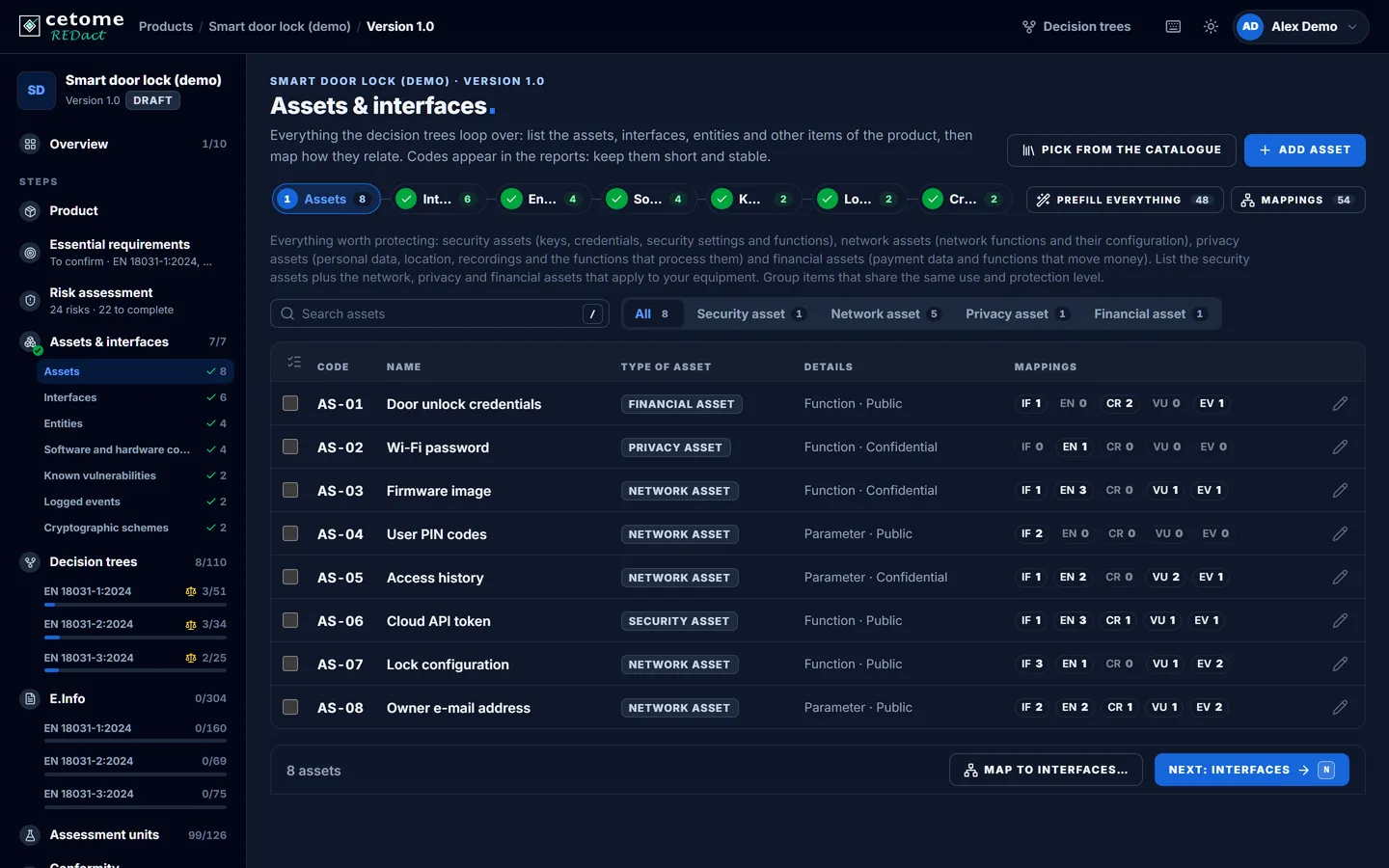Click Next: Interfaces button
This screenshot has height=868, width=1389.
(x=1251, y=770)
